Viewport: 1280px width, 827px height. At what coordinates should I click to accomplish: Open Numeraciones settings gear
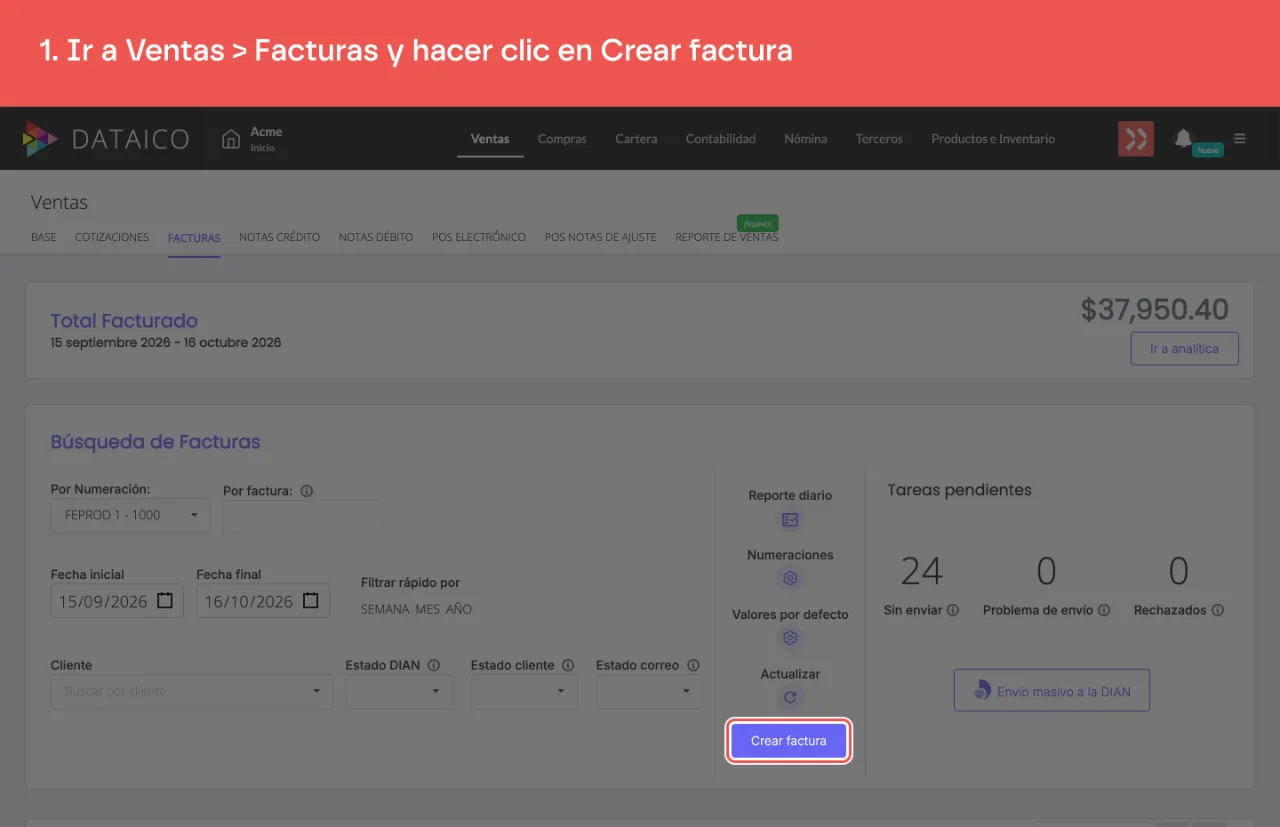(790, 578)
